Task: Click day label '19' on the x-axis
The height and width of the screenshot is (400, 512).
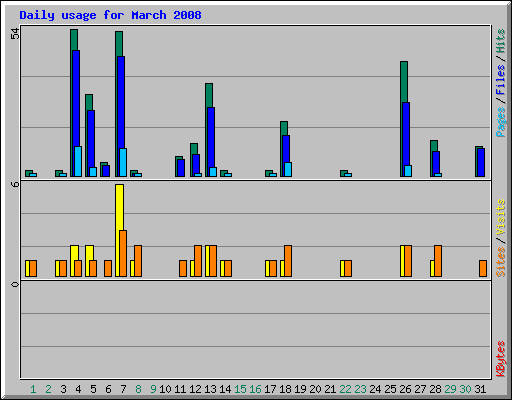Action: 300,389
